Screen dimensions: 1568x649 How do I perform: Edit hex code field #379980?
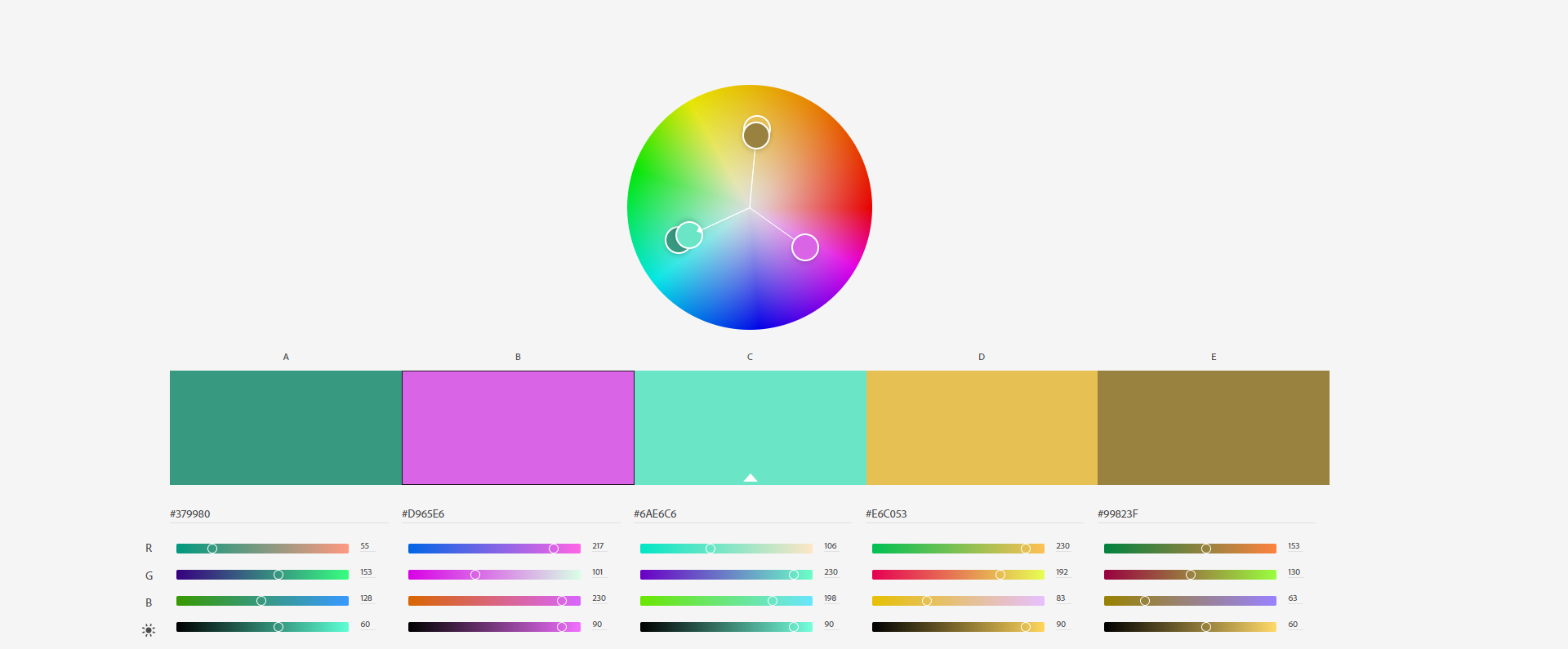[278, 514]
